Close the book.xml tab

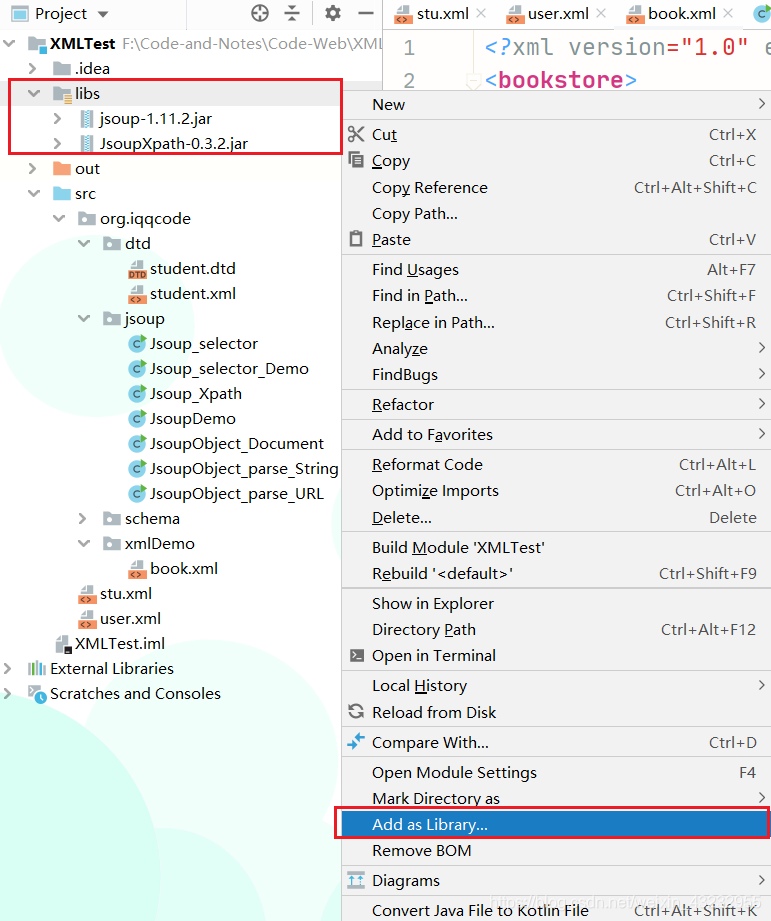[x=728, y=13]
